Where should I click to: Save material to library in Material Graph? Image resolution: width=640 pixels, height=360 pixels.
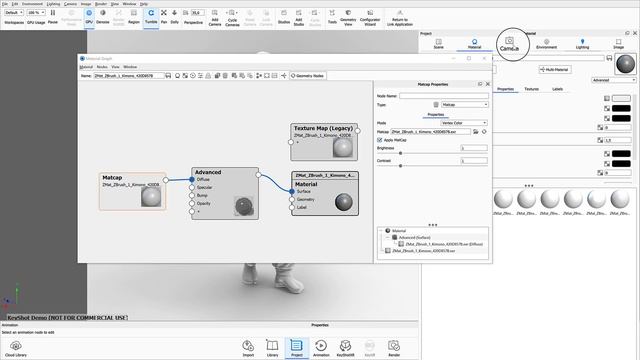coord(168,76)
